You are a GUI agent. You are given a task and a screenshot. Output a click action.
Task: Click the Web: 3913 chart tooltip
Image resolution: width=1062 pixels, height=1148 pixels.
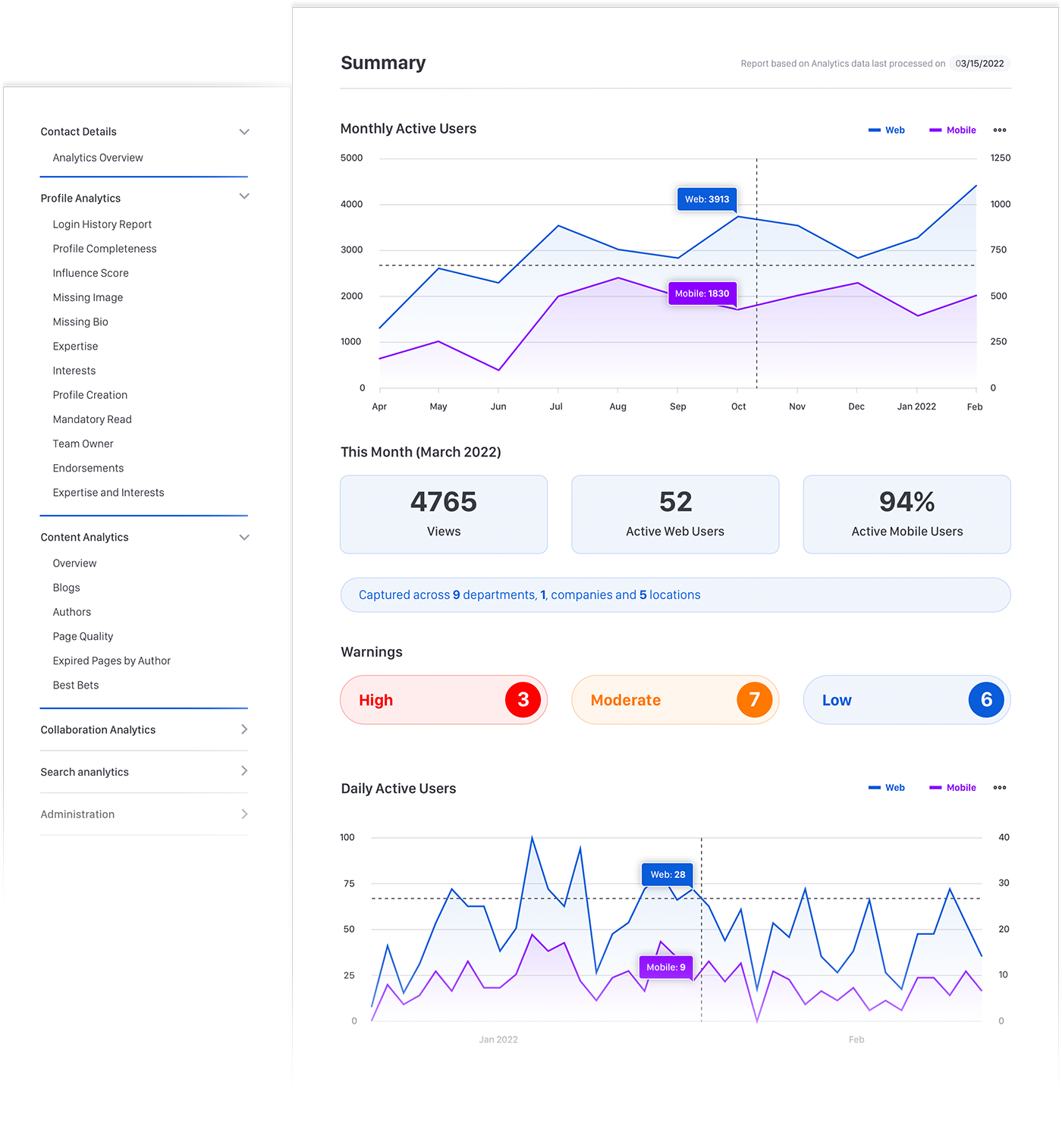click(707, 199)
